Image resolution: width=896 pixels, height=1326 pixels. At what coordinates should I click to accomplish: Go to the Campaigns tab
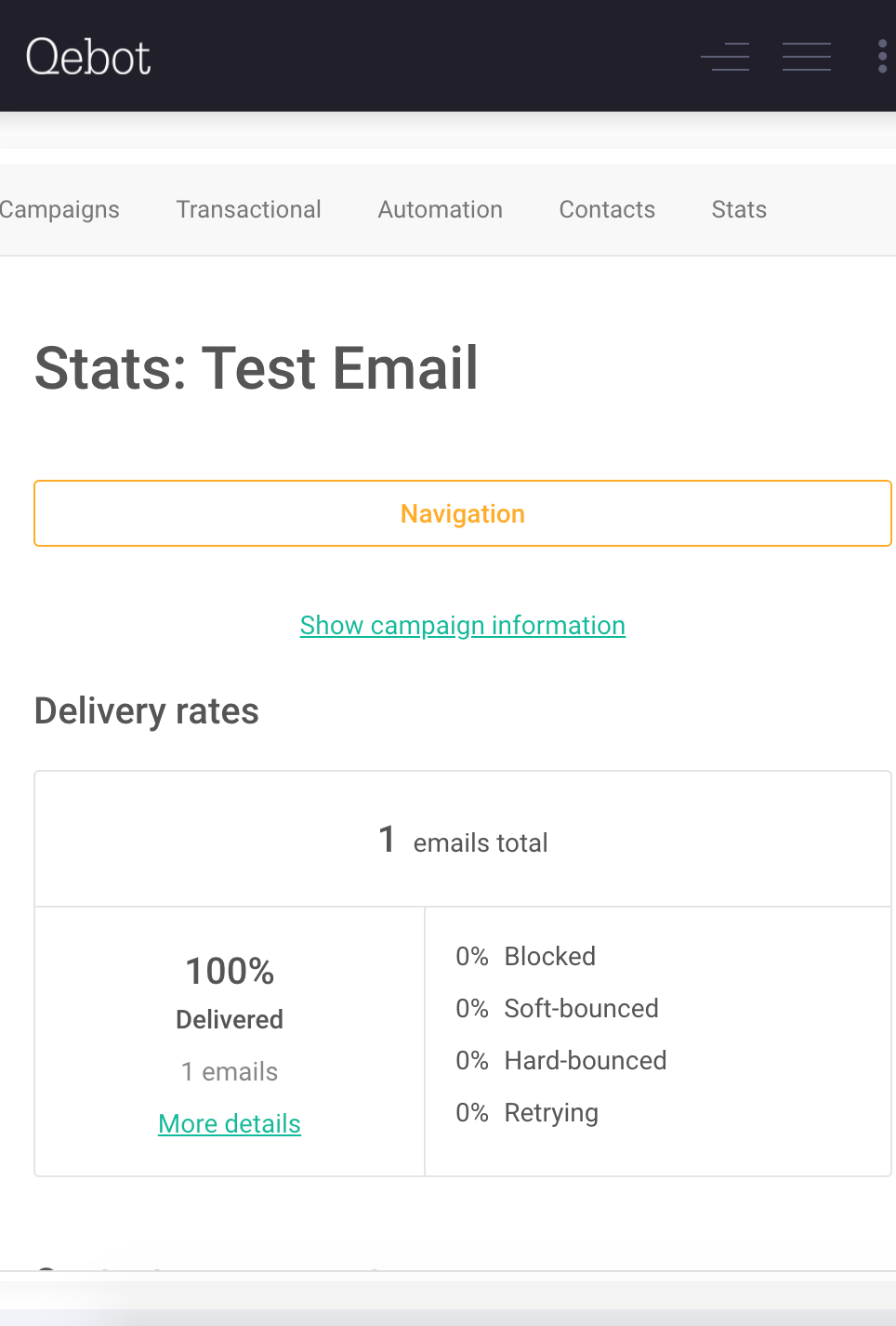click(59, 210)
